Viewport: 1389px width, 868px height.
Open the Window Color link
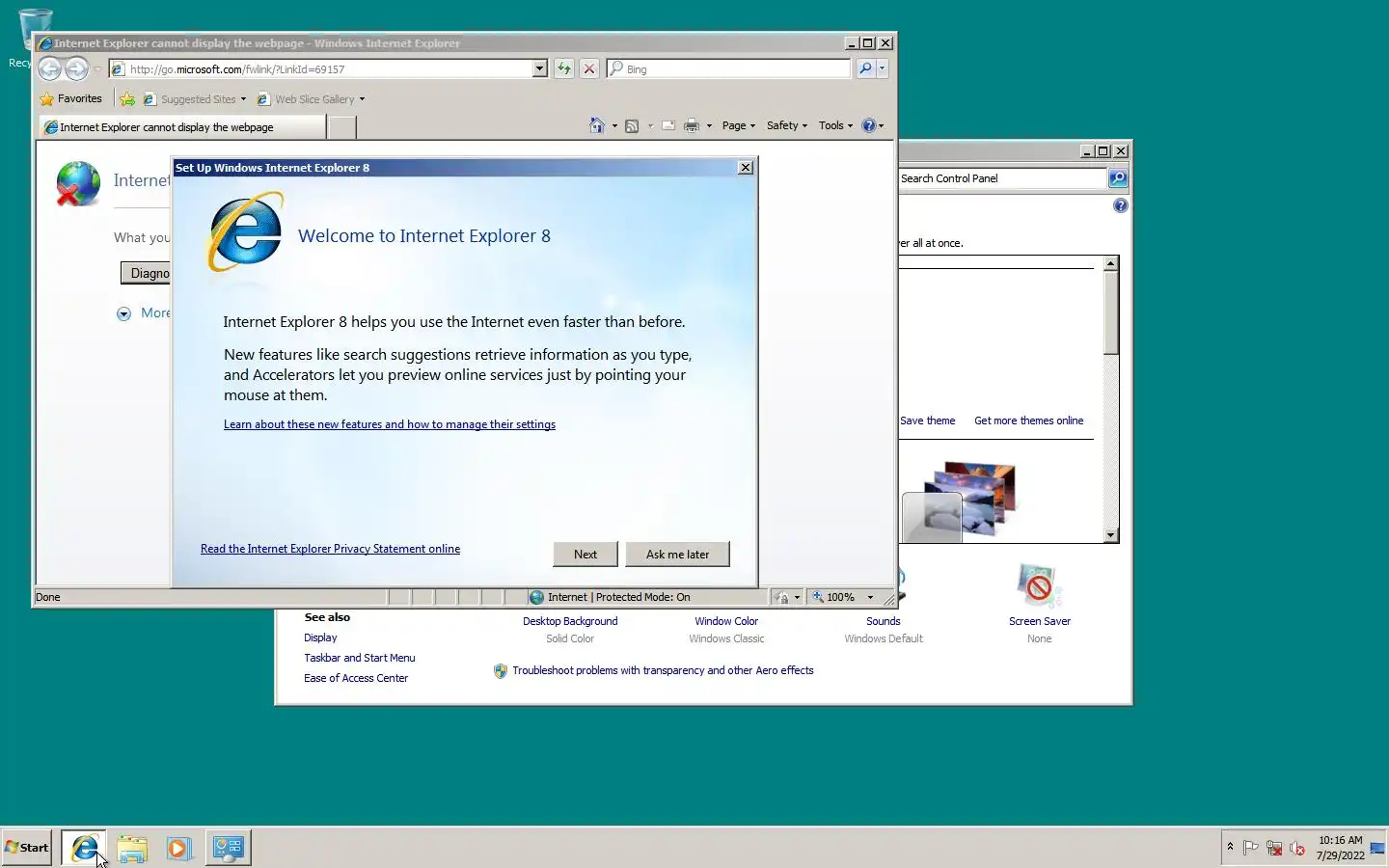(726, 621)
